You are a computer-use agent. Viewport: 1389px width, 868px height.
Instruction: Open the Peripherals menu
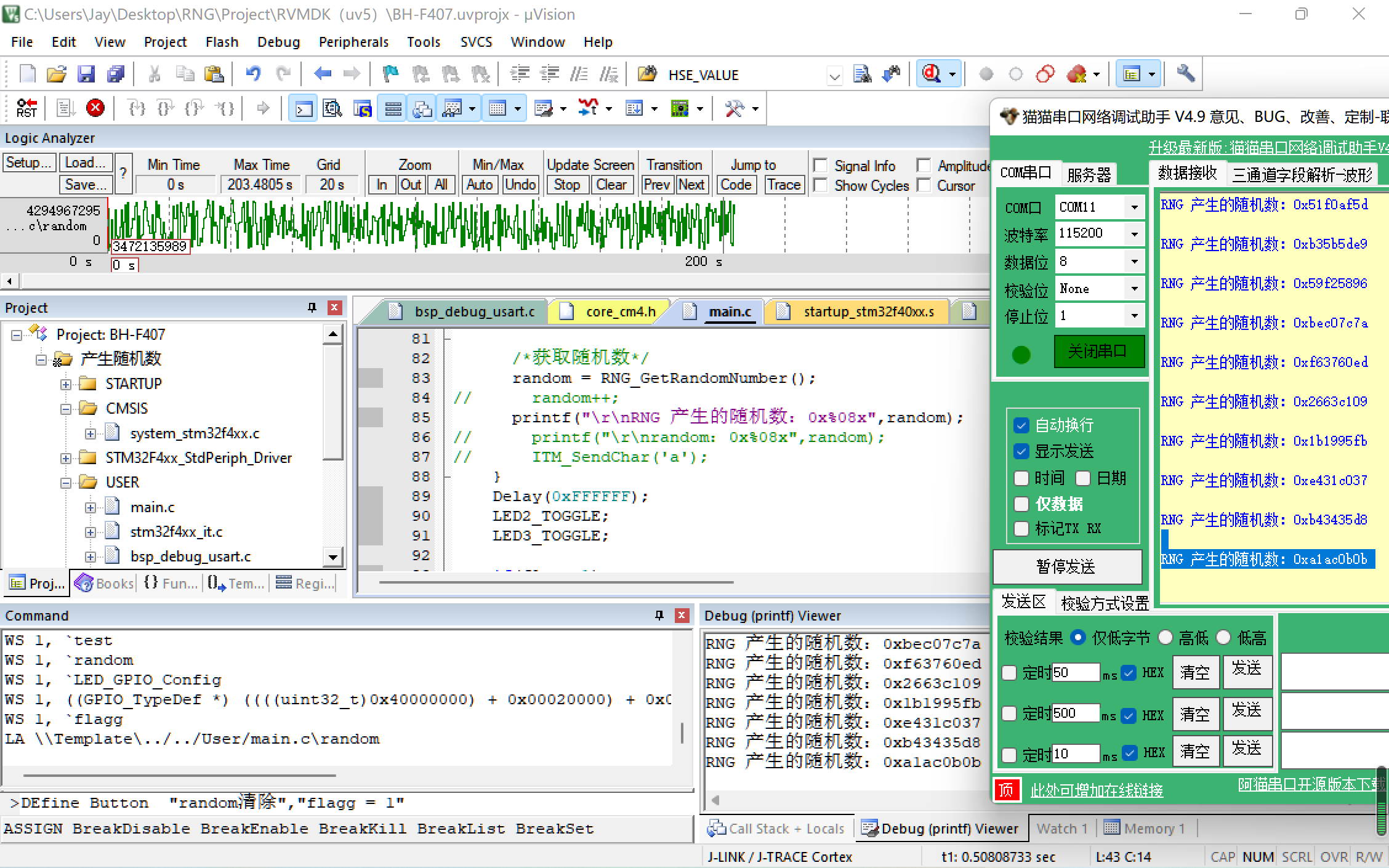tap(353, 42)
